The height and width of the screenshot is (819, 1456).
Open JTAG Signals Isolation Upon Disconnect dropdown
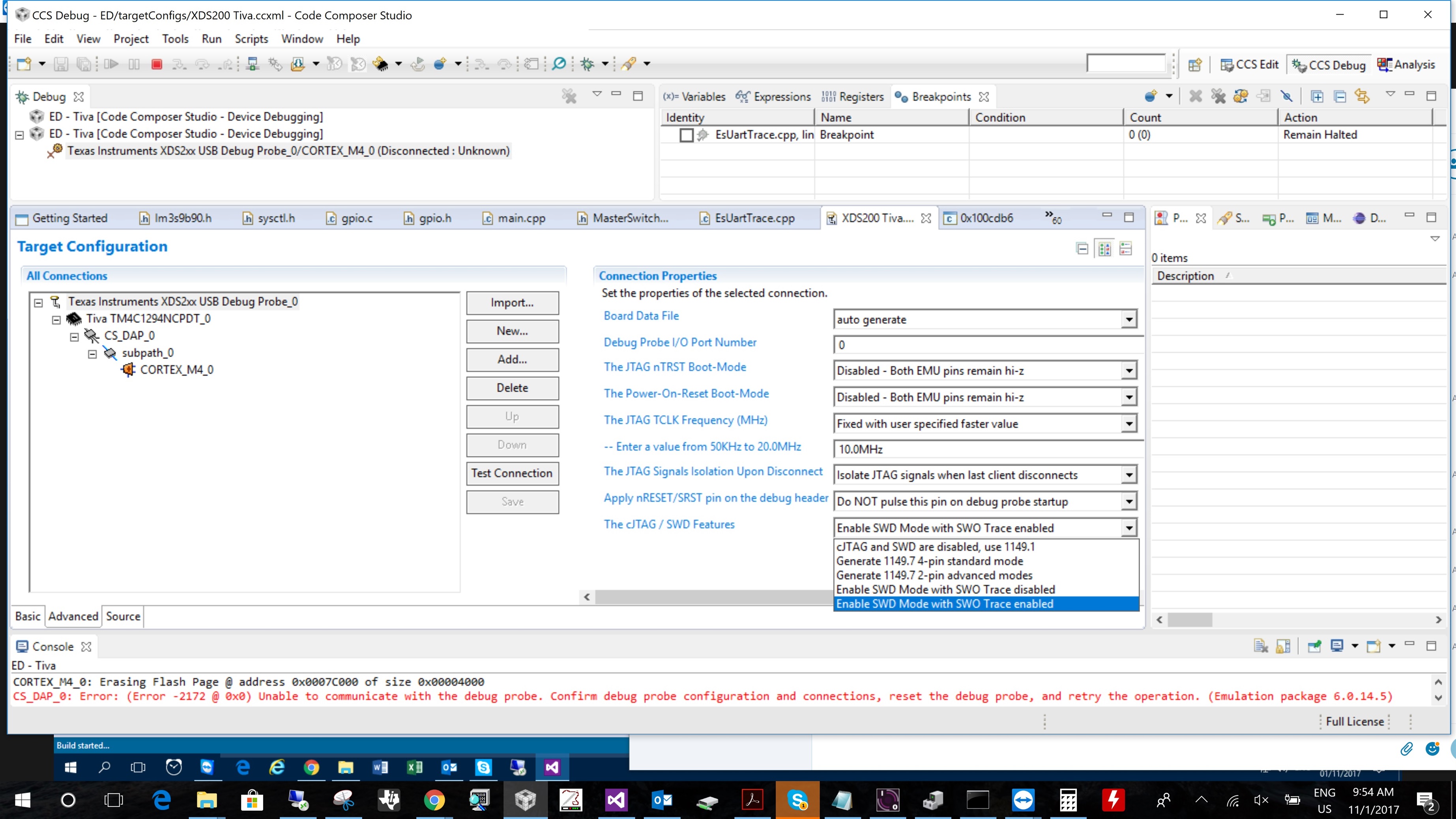[x=1129, y=475]
